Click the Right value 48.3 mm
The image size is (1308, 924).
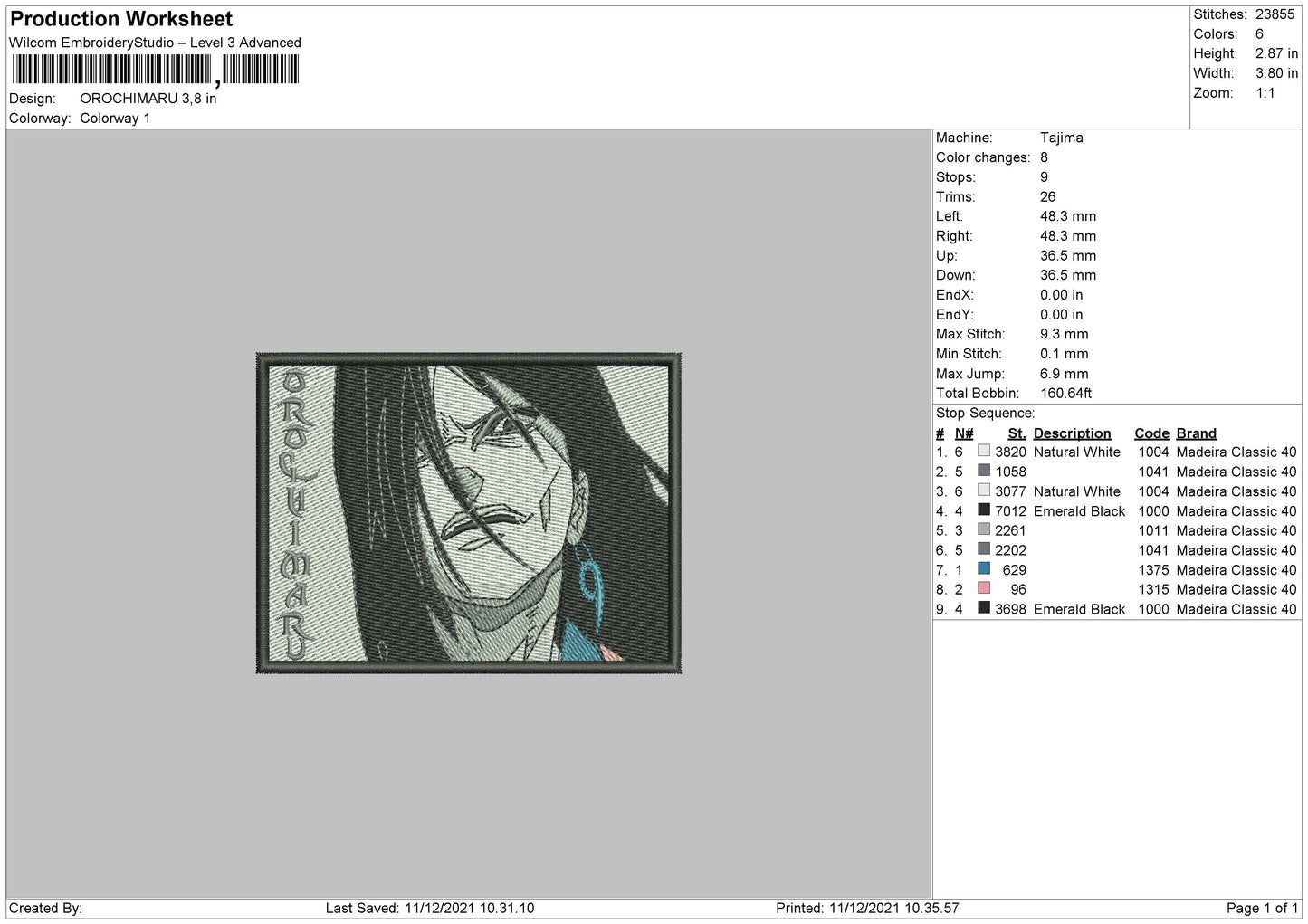[x=1067, y=236]
